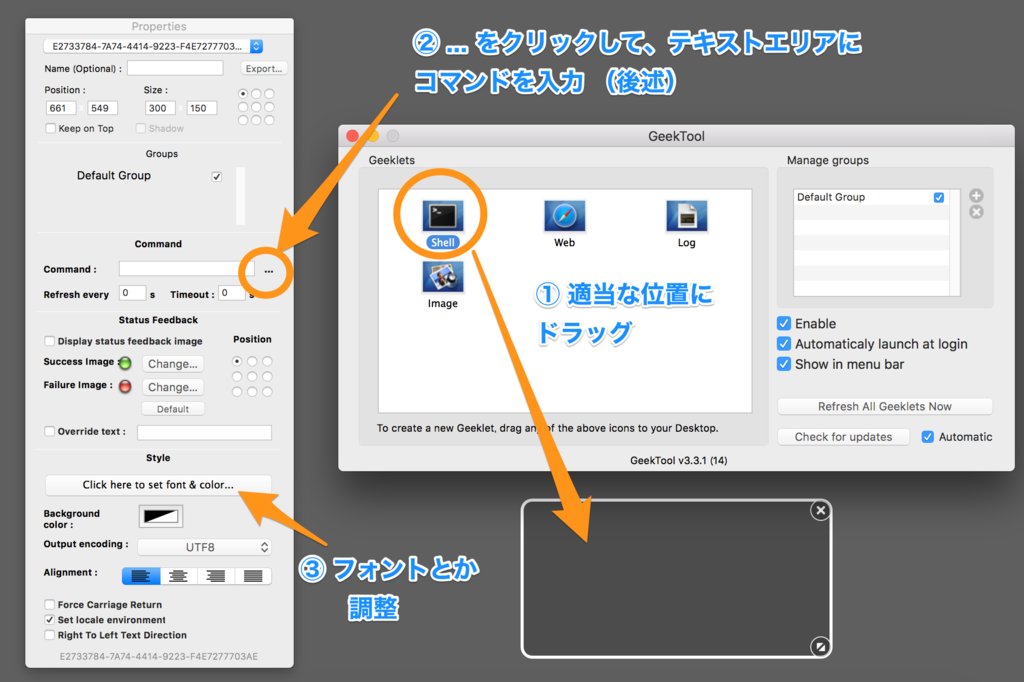
Task: Select the Web geeklet icon
Action: [564, 216]
